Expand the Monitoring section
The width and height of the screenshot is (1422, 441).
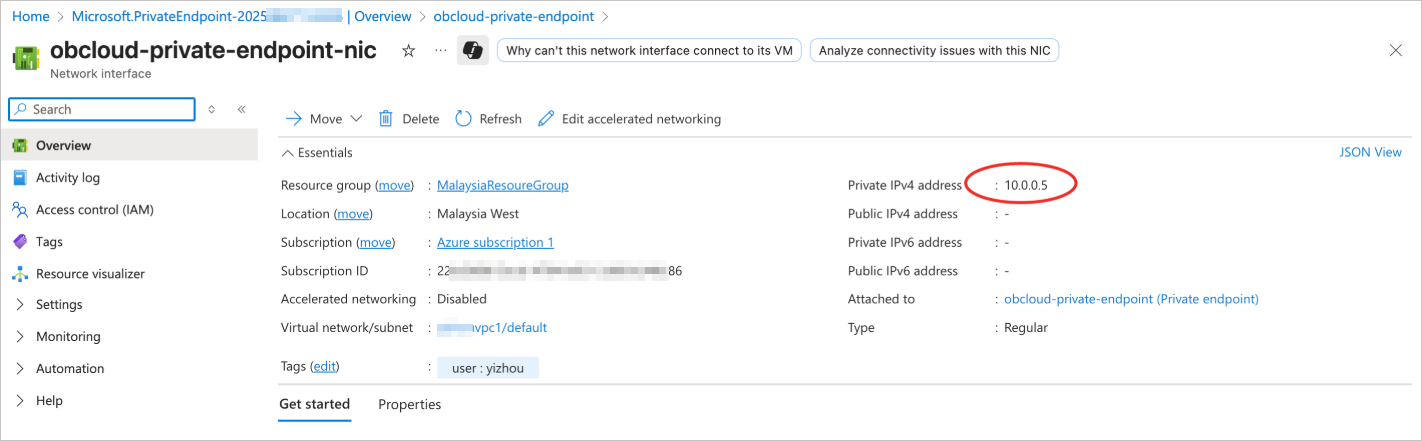pos(68,337)
